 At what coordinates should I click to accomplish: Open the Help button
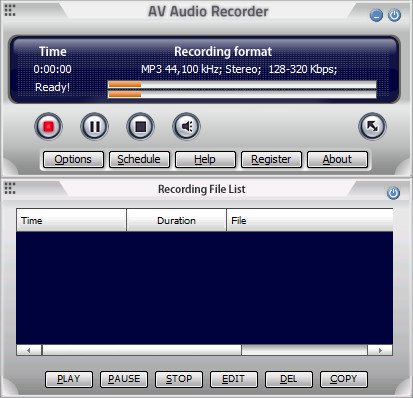[205, 159]
